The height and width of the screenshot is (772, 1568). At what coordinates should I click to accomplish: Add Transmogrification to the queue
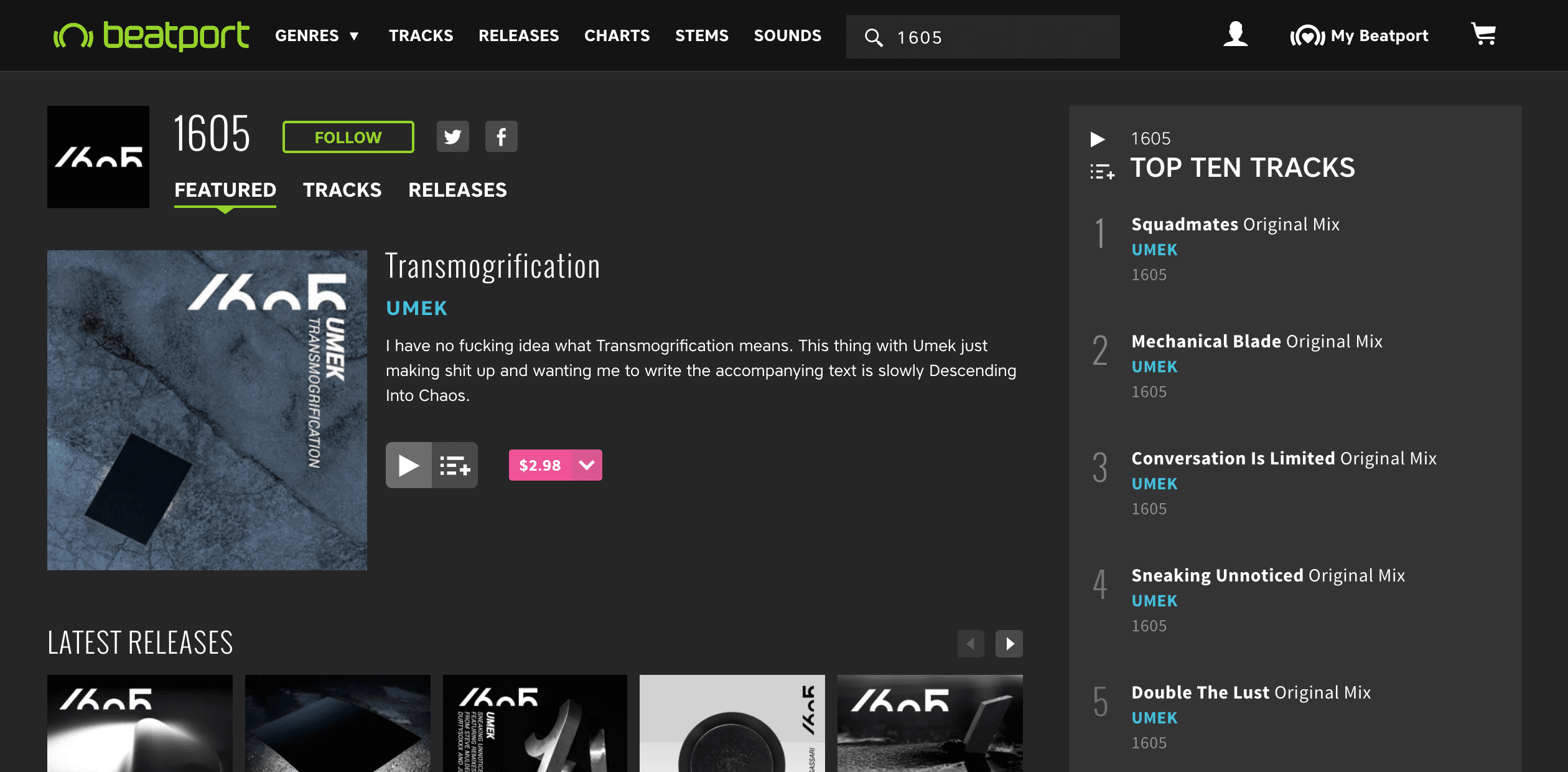tap(455, 465)
